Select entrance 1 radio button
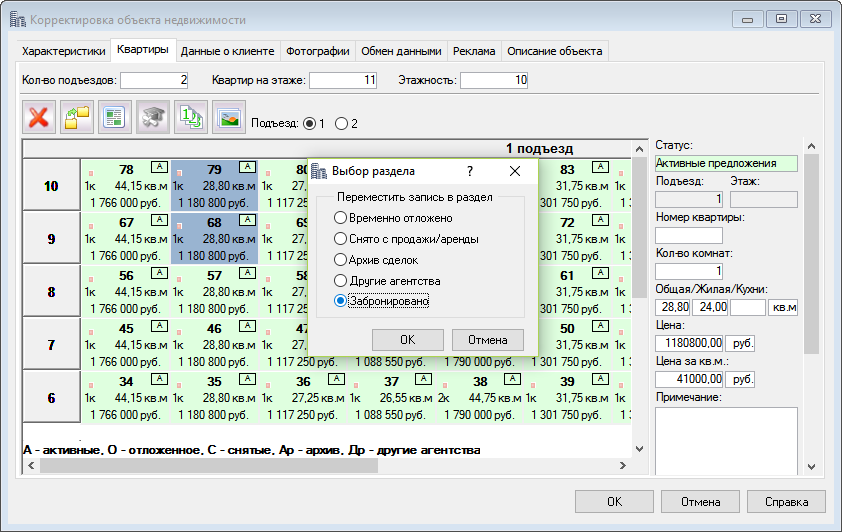The width and height of the screenshot is (842, 532). point(309,124)
